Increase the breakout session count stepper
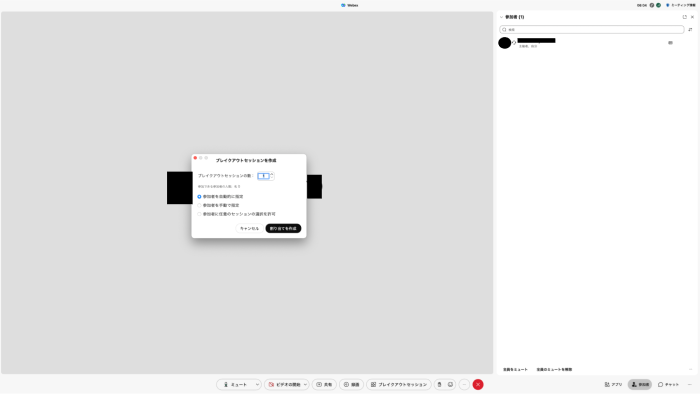The height and width of the screenshot is (394, 700). pos(272,174)
